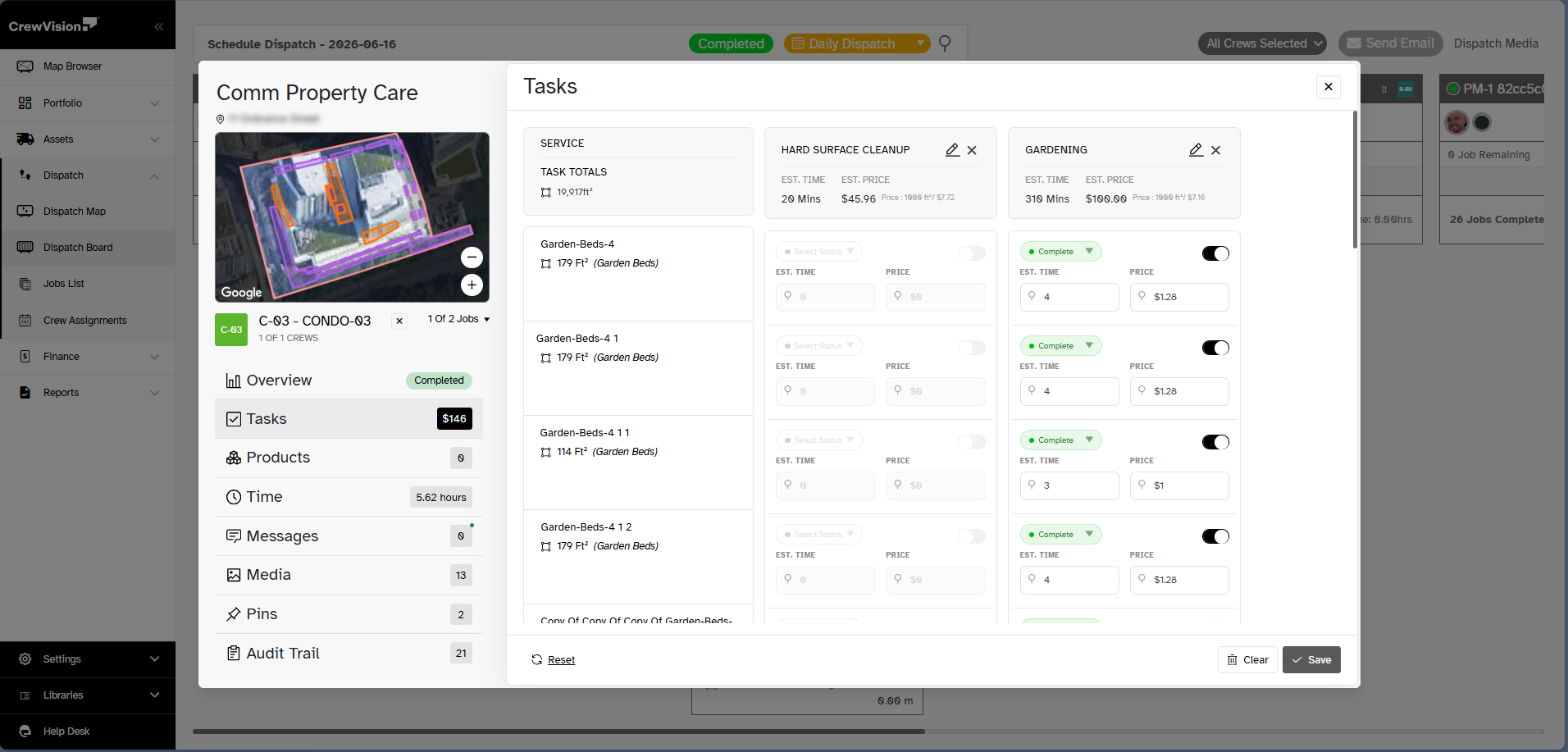Click the Reset link
Screen dimensions: 1568x752
[561, 660]
